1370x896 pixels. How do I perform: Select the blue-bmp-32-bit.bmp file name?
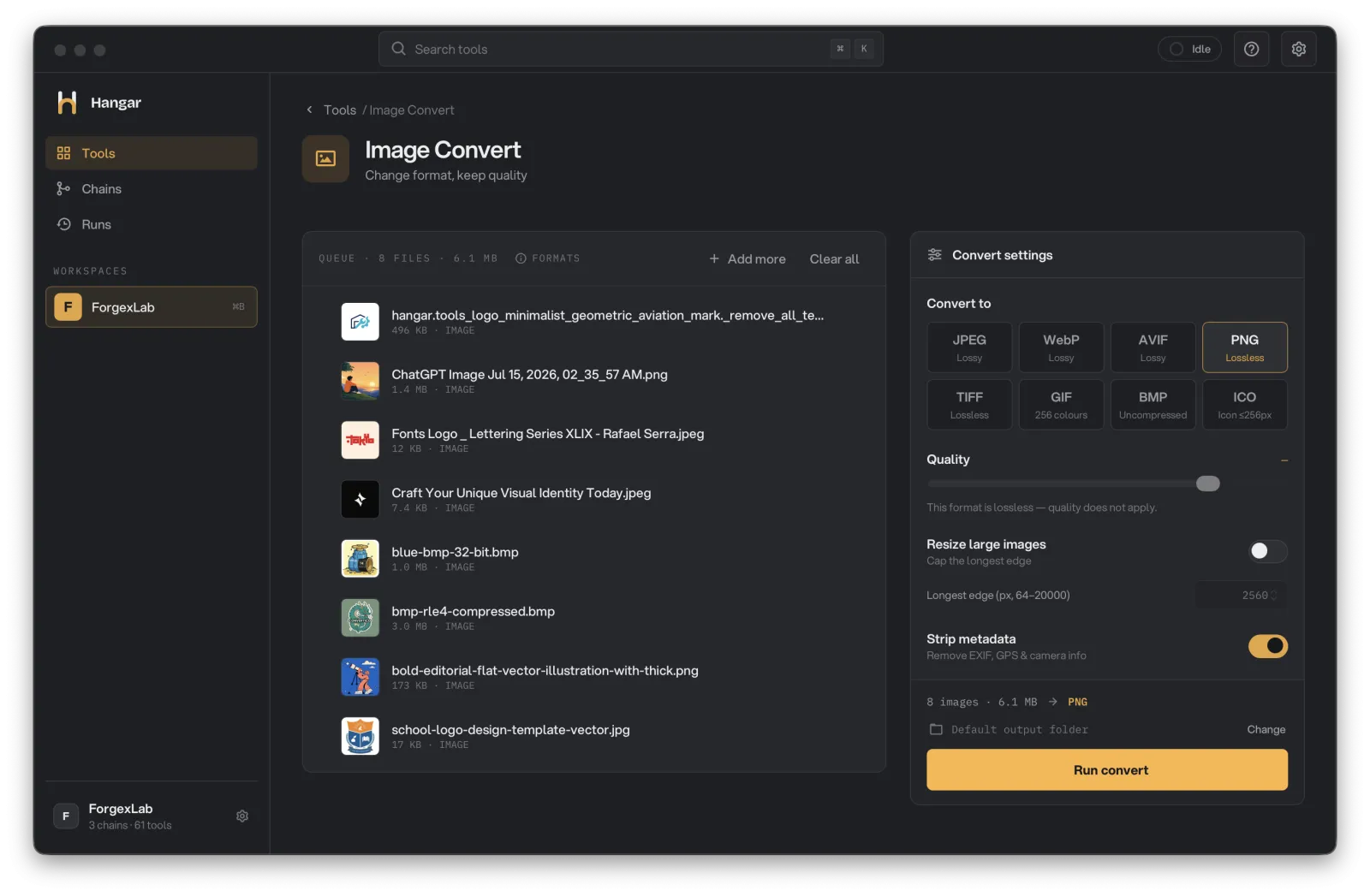[x=455, y=553]
